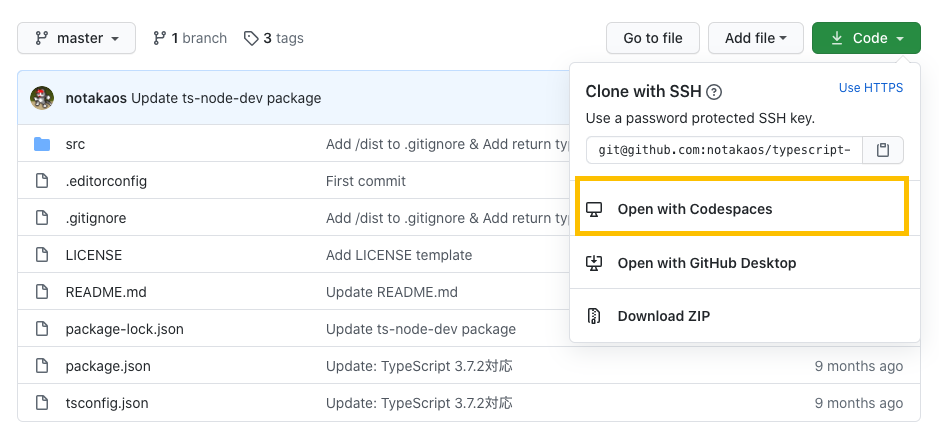Click the help icon next to Clone with SSH
This screenshot has width=939, height=430.
click(714, 92)
